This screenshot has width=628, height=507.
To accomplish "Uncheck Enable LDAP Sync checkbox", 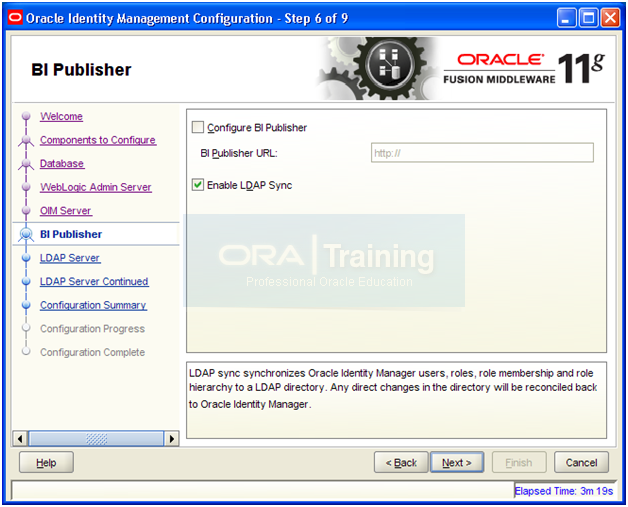I will pos(198,185).
